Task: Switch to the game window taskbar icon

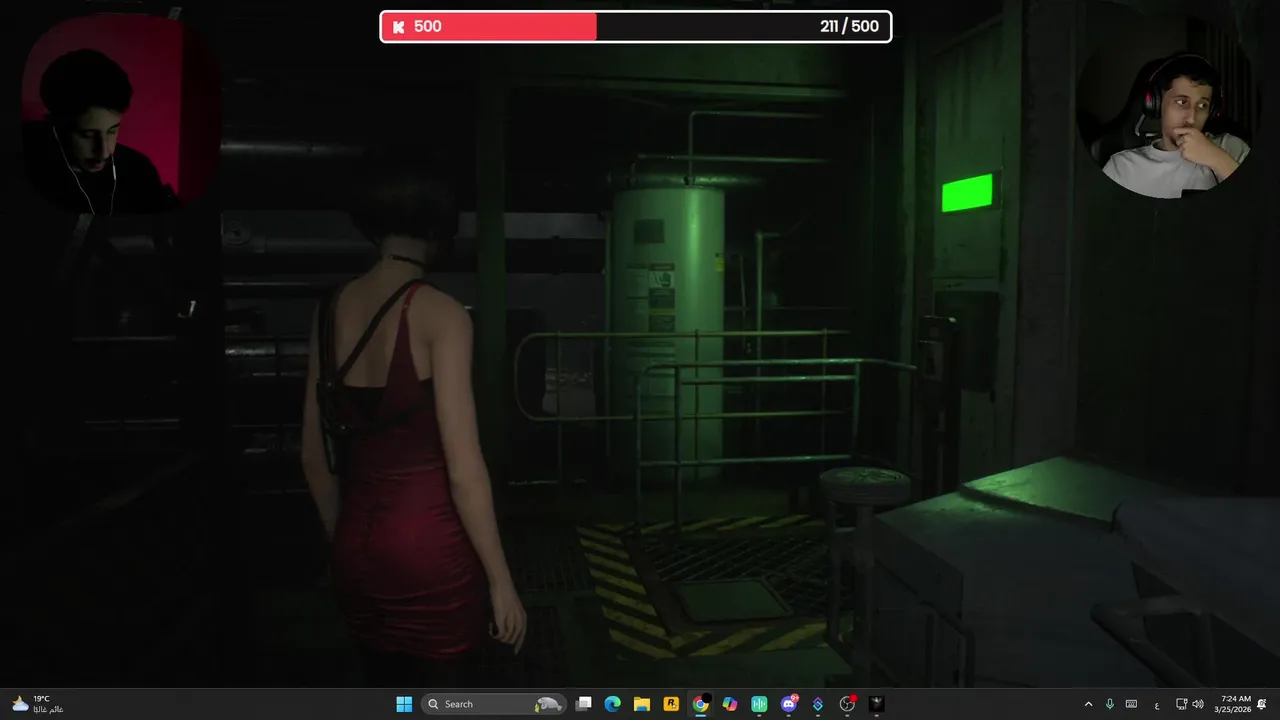Action: pyautogui.click(x=877, y=704)
